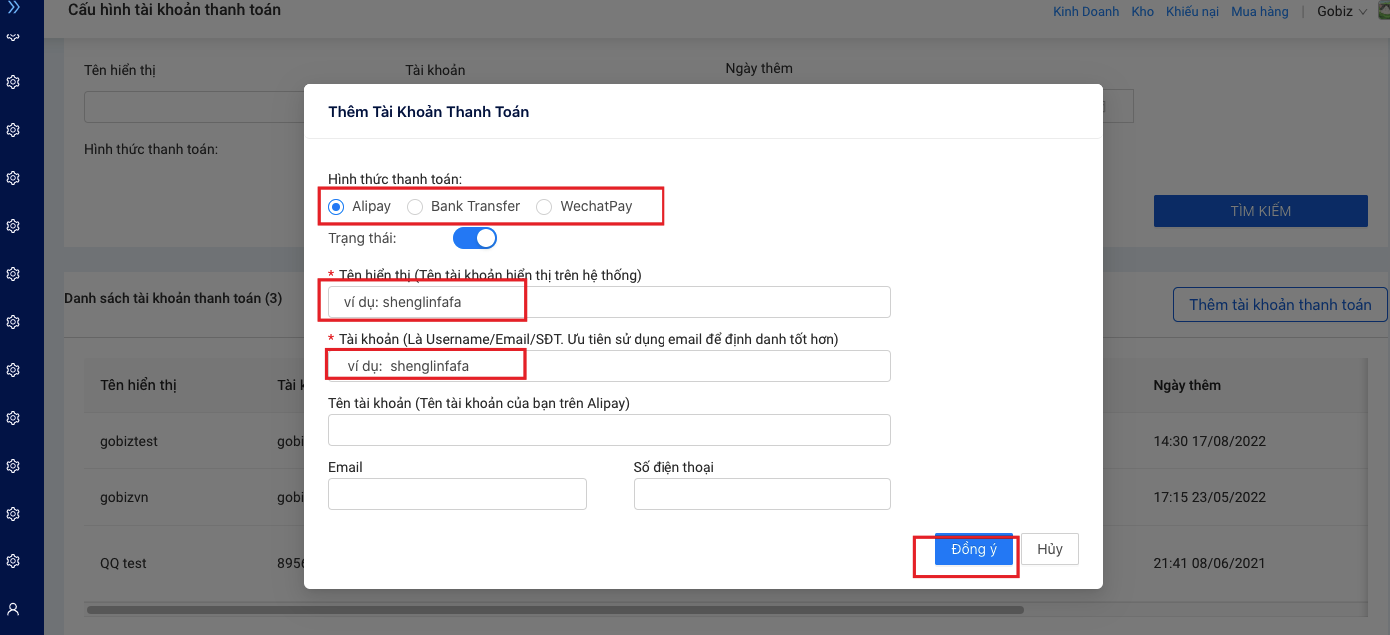
Task: Choose WechatPay radio option
Action: click(544, 207)
